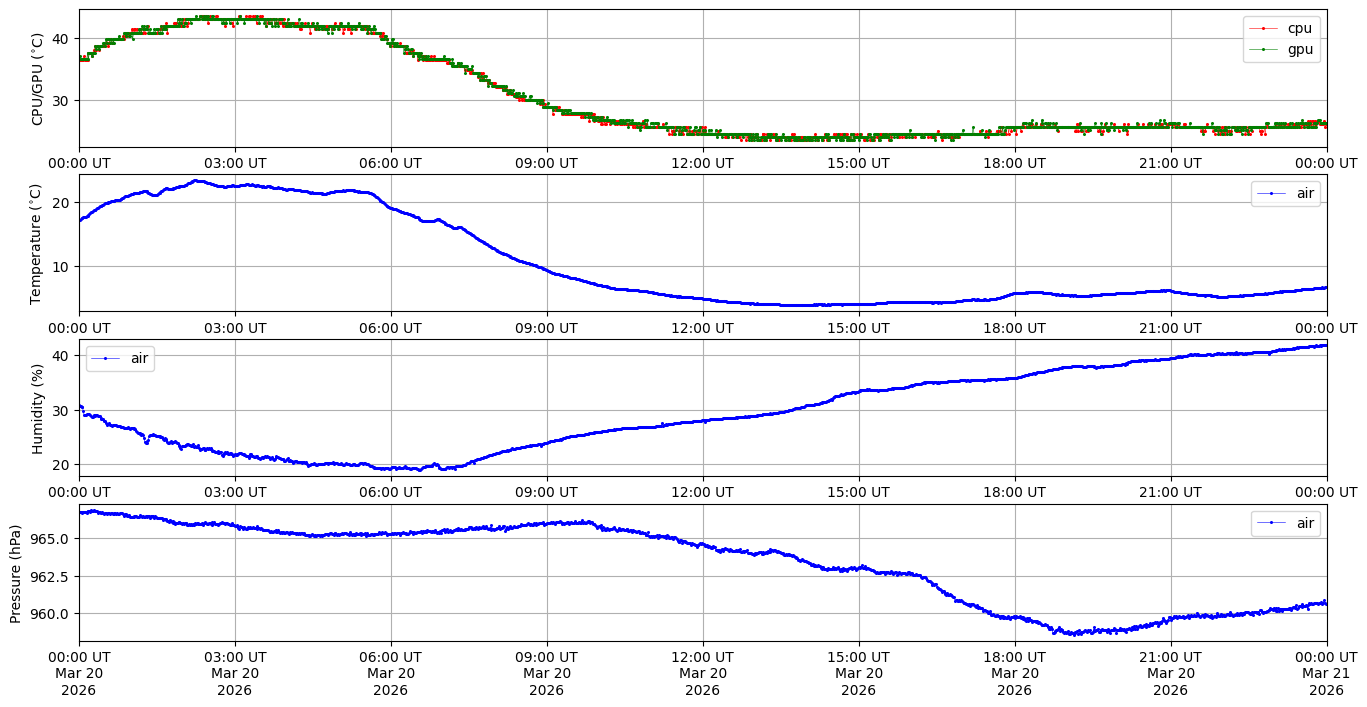Image resolution: width=1367 pixels, height=707 pixels.
Task: Click the Pressure (hPa) y-axis label
Action: (16, 573)
